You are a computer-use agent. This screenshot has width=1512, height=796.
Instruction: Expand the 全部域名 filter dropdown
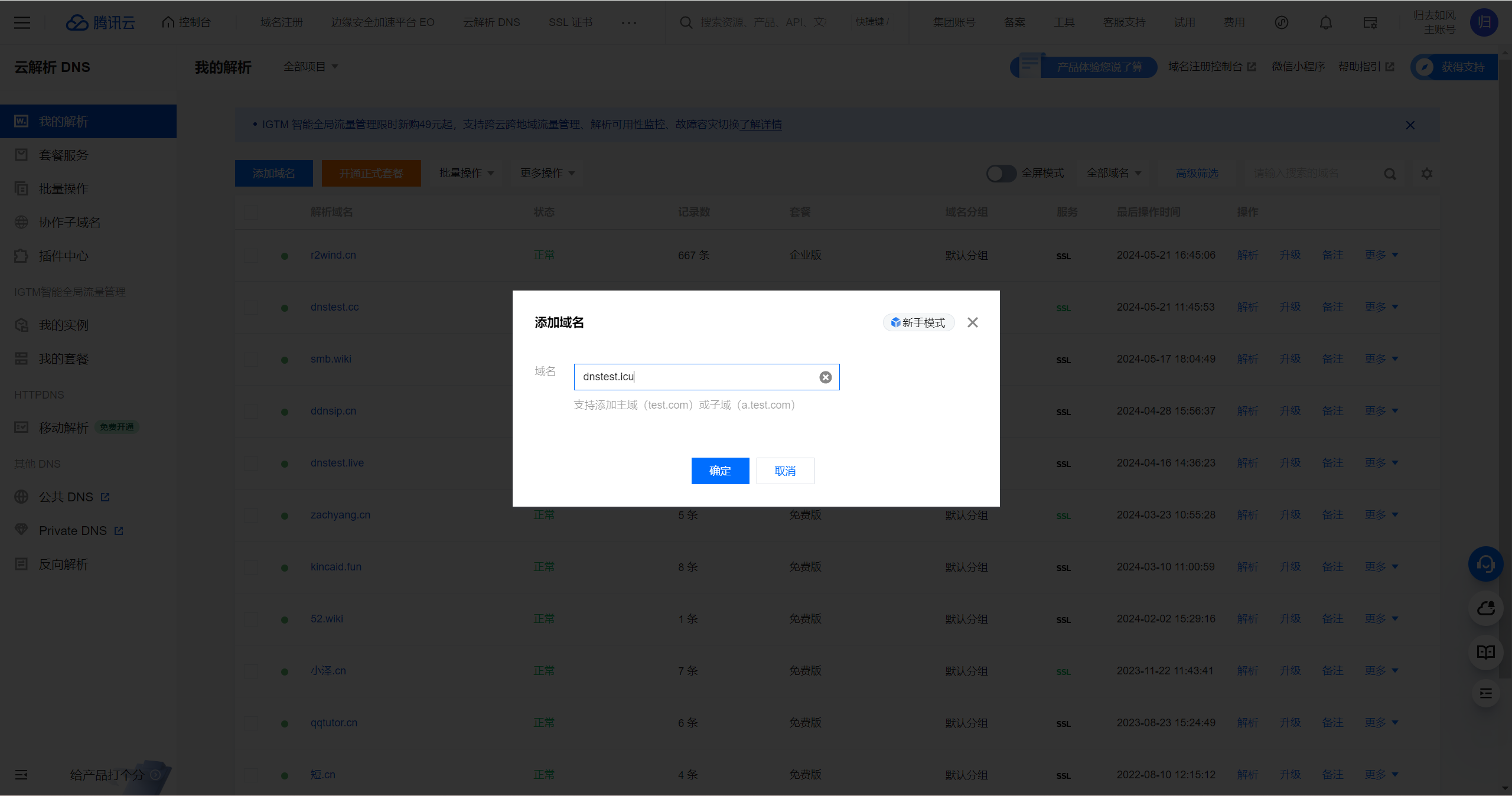point(1113,173)
